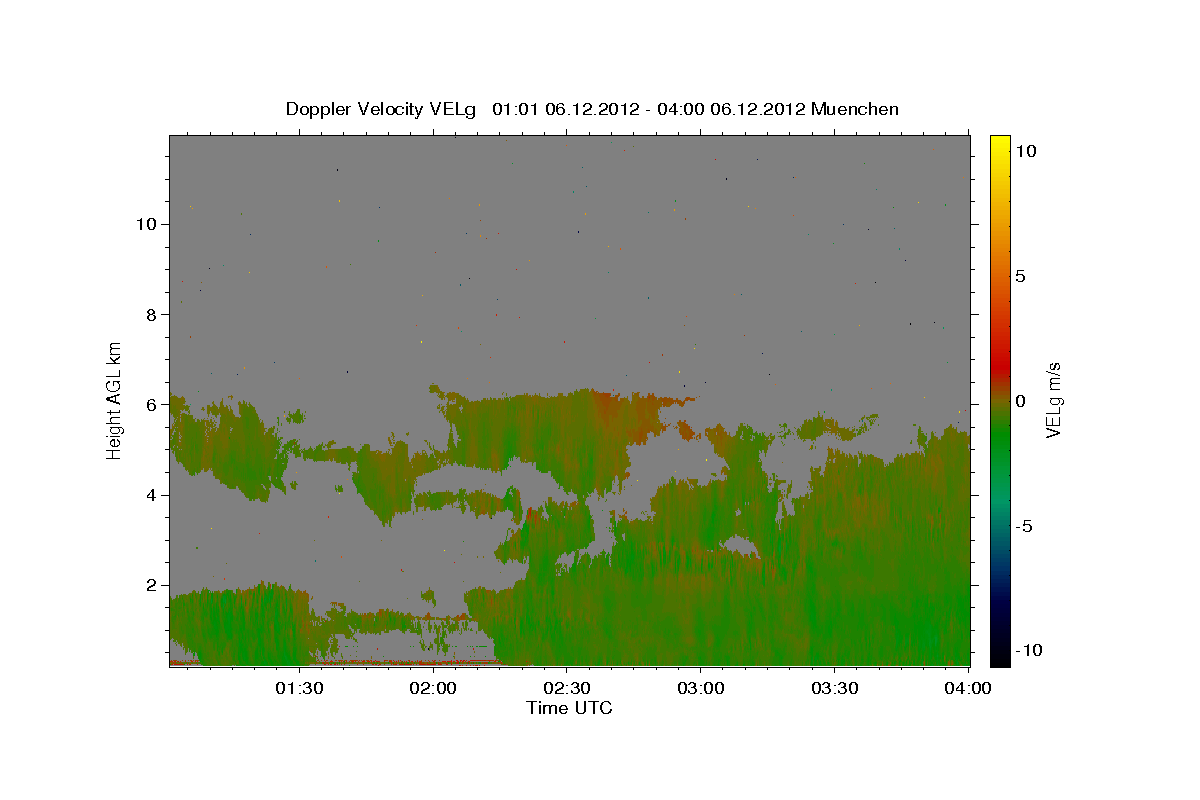The image size is (1200, 800).
Task: Click the height axis label 2
Action: pos(150,585)
